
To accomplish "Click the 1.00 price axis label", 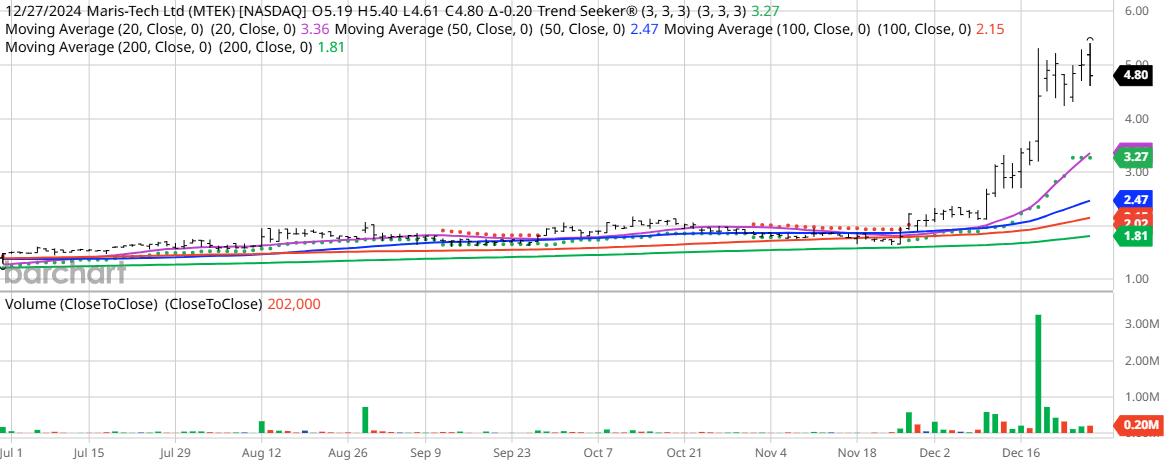I will tap(1136, 279).
